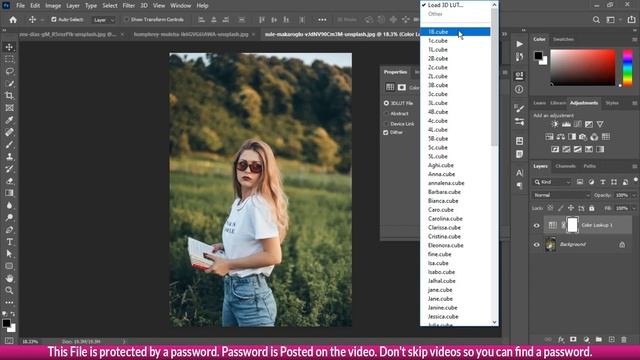
Task: Open the Info panel icon
Action: (519, 89)
